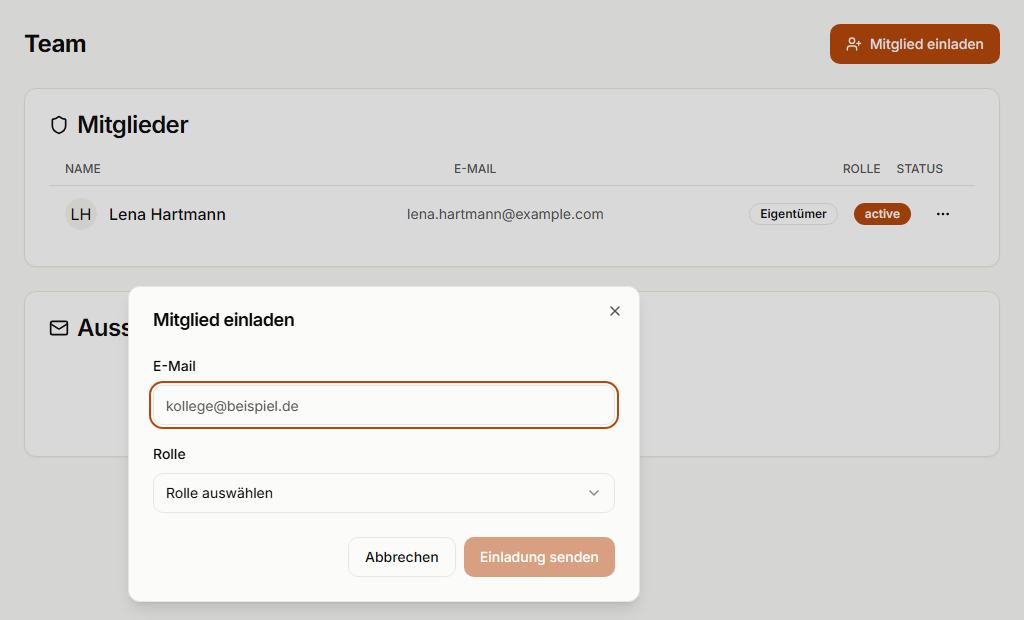This screenshot has width=1024, height=620.
Task: Click the Mitglied einladen header button
Action: 914,44
